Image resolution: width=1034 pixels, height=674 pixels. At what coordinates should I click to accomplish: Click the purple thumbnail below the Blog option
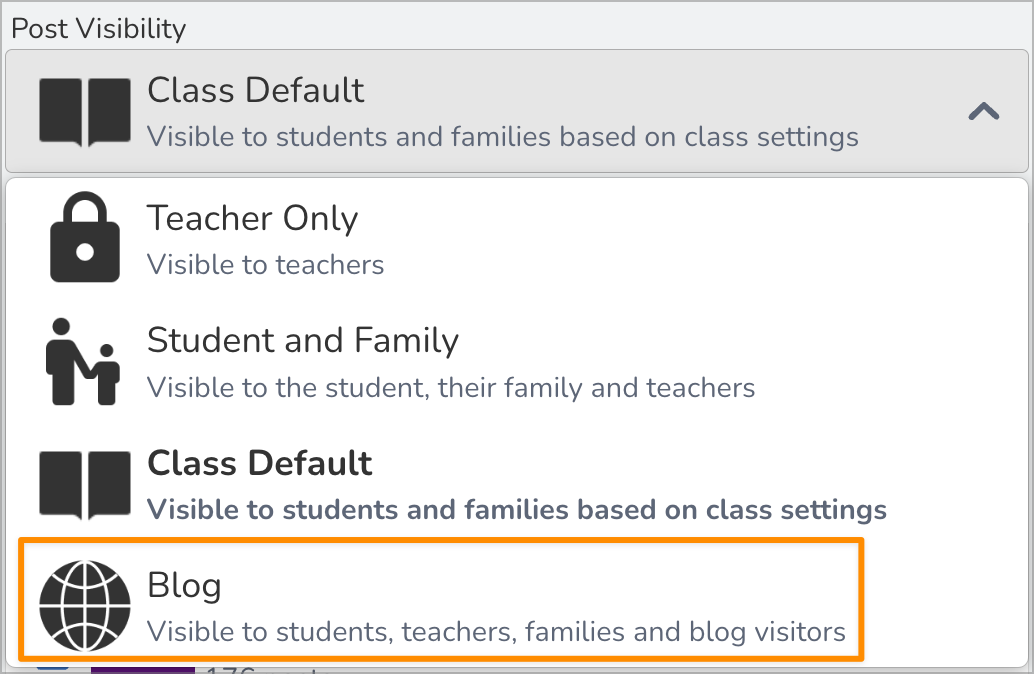point(140,668)
